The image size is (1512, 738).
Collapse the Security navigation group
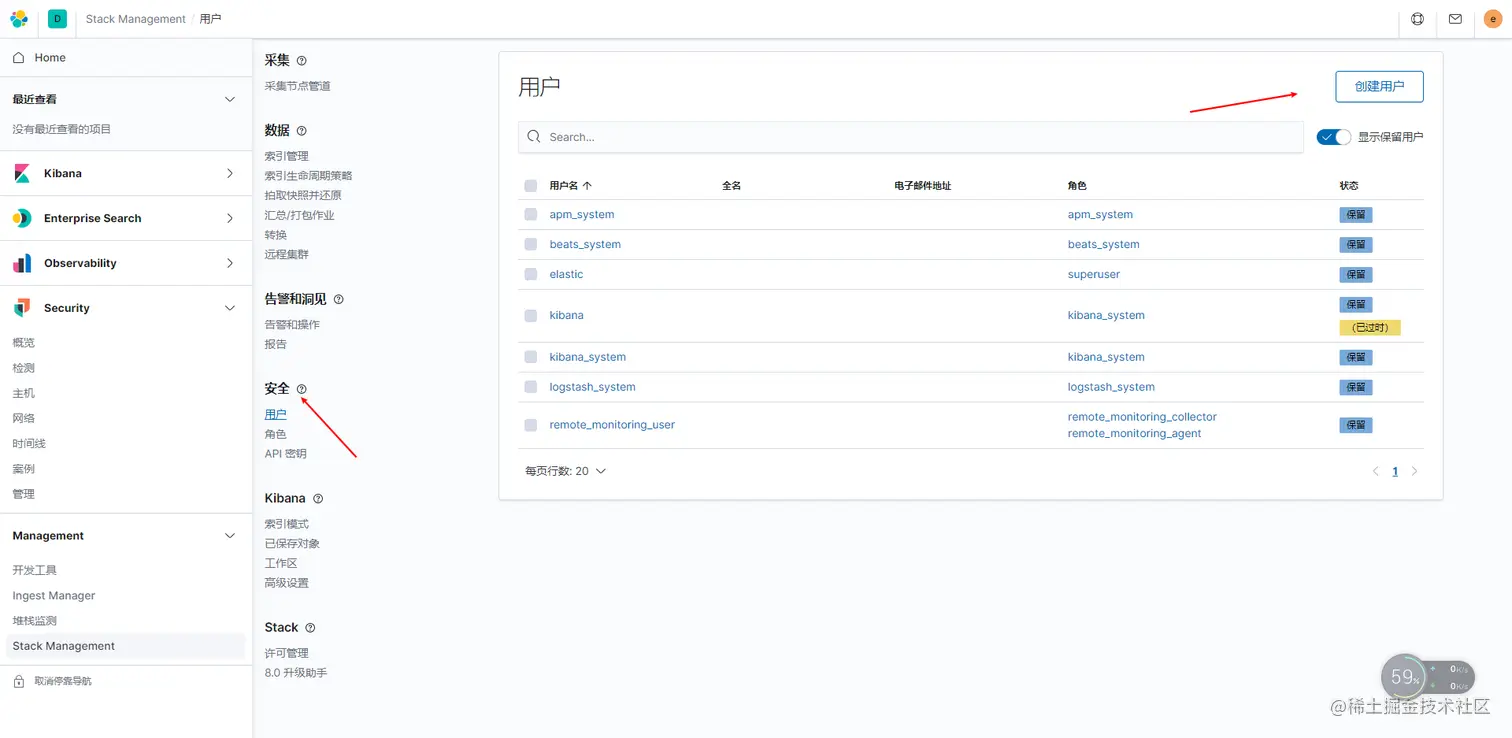coord(230,308)
